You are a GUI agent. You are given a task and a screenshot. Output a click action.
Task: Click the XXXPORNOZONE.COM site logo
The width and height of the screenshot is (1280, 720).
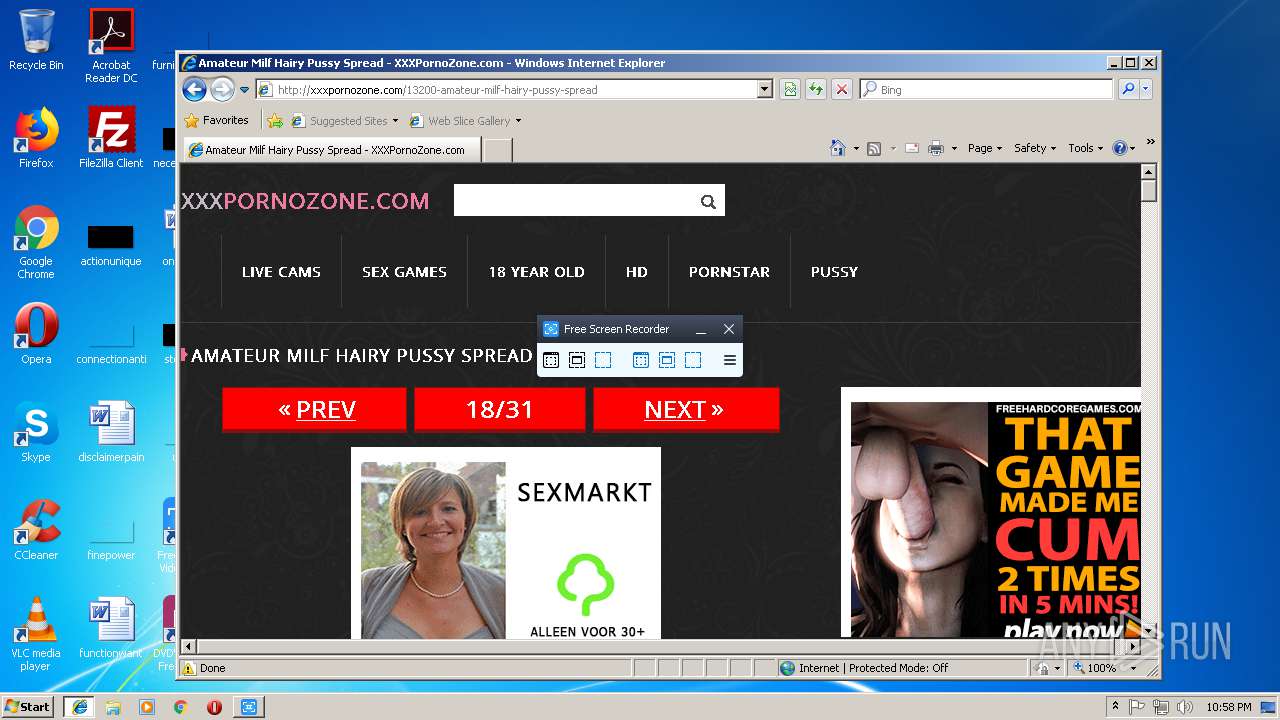coord(305,201)
